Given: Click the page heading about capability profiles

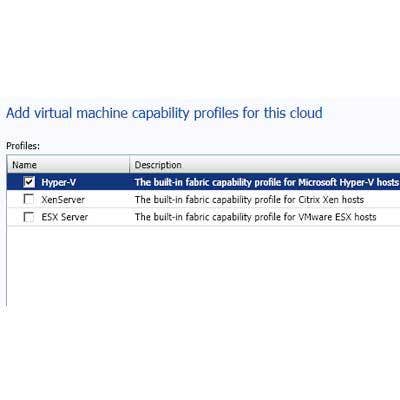Looking at the screenshot, I should [x=164, y=113].
